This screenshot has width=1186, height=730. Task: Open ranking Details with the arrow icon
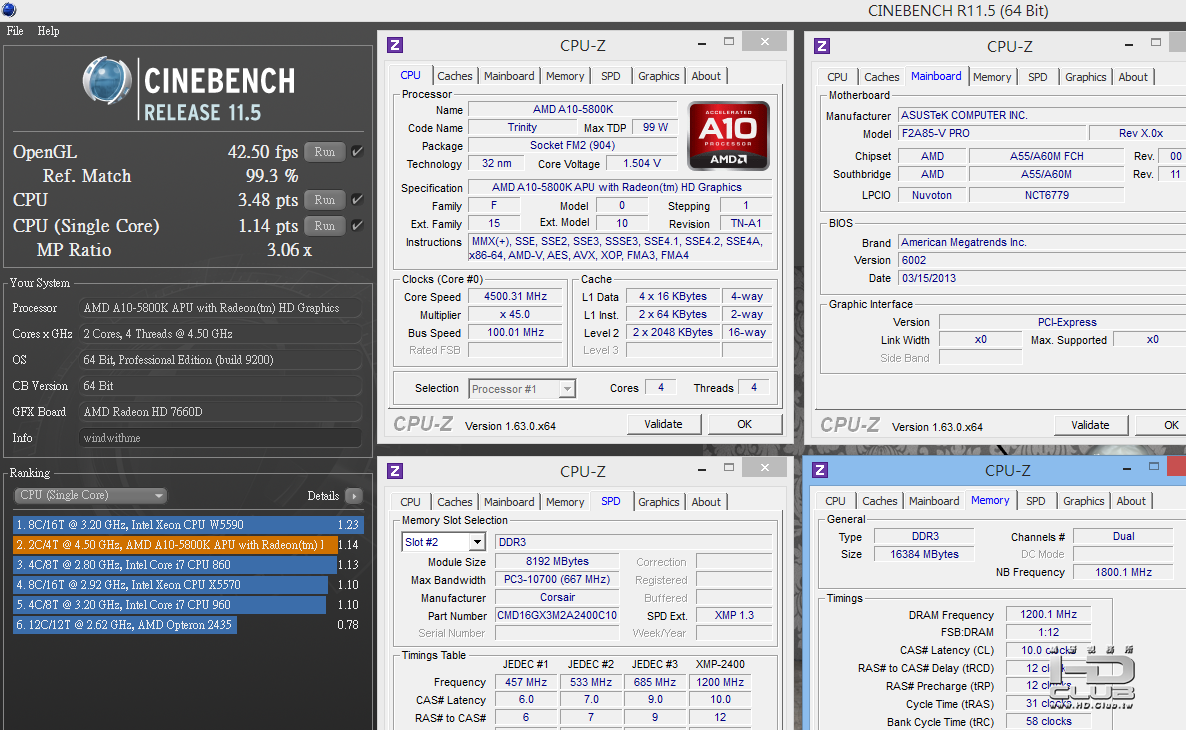coord(353,496)
